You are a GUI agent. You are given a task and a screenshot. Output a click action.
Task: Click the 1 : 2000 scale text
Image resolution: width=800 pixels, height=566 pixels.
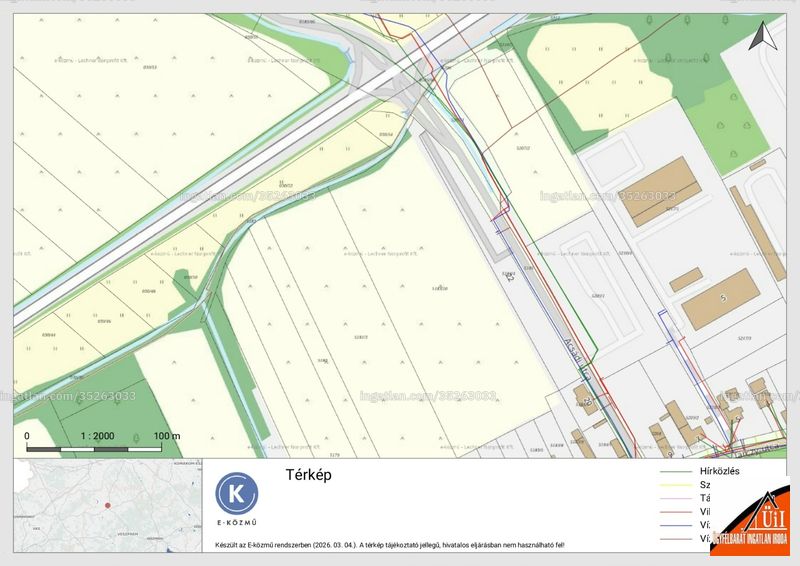97,436
